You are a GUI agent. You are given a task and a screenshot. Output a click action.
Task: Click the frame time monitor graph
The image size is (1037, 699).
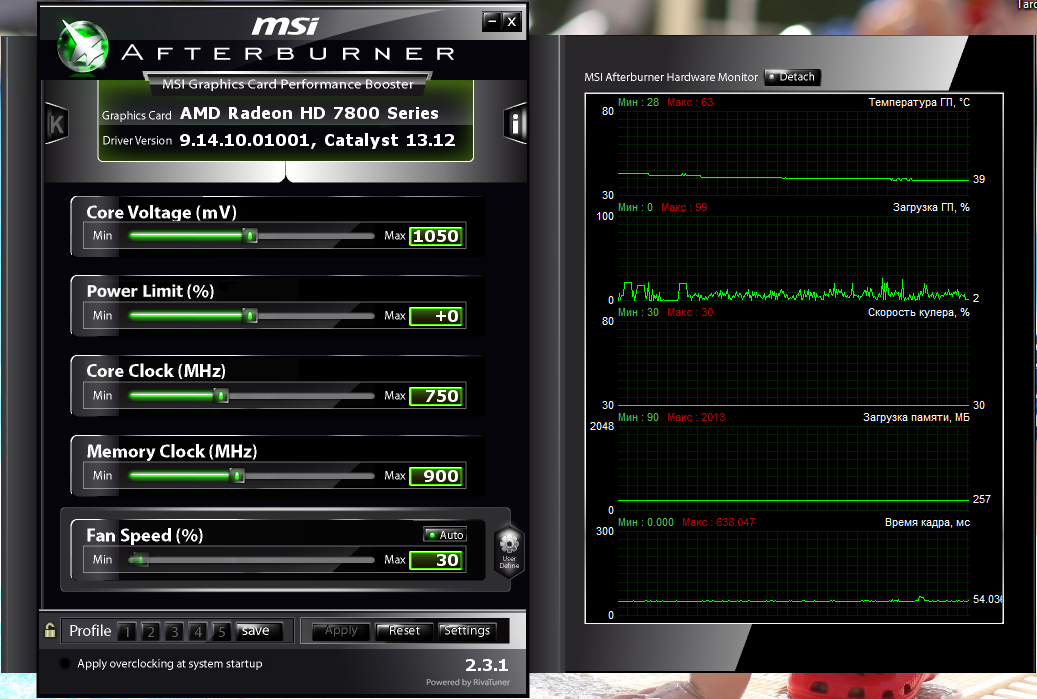tap(794, 573)
